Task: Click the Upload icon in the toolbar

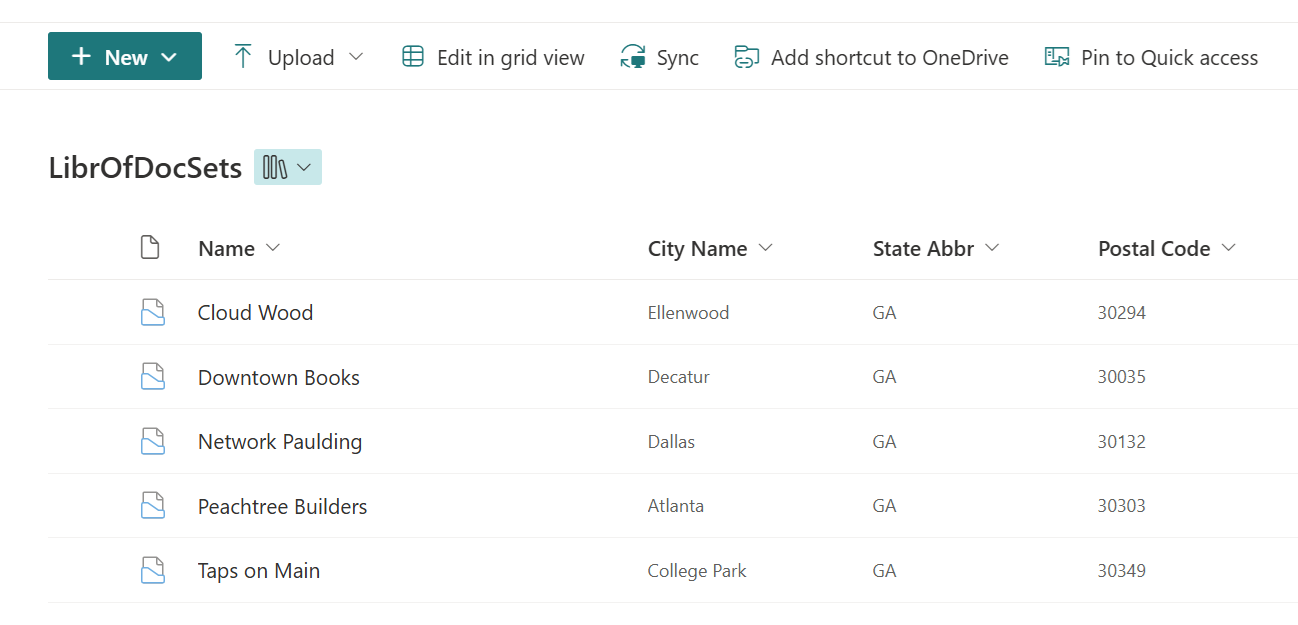Action: [243, 57]
